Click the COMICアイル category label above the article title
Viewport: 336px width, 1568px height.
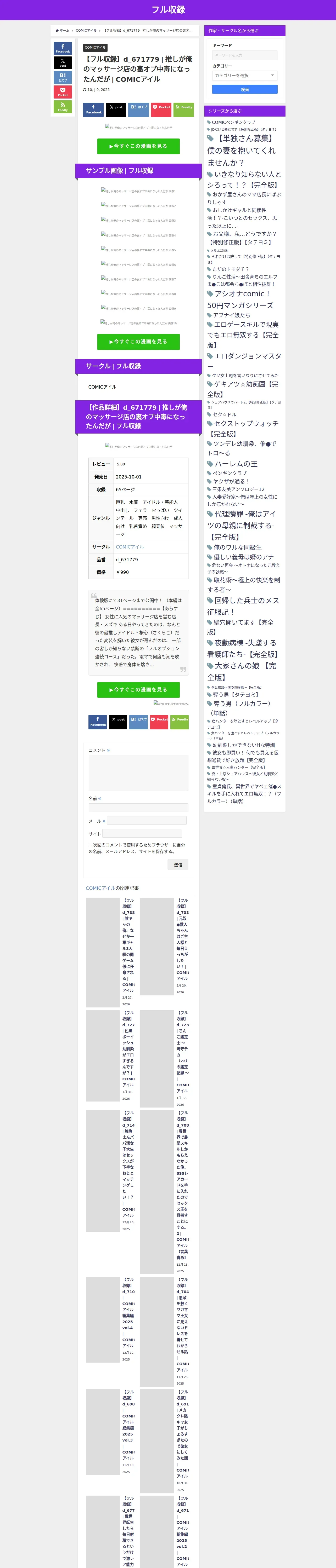point(95,48)
